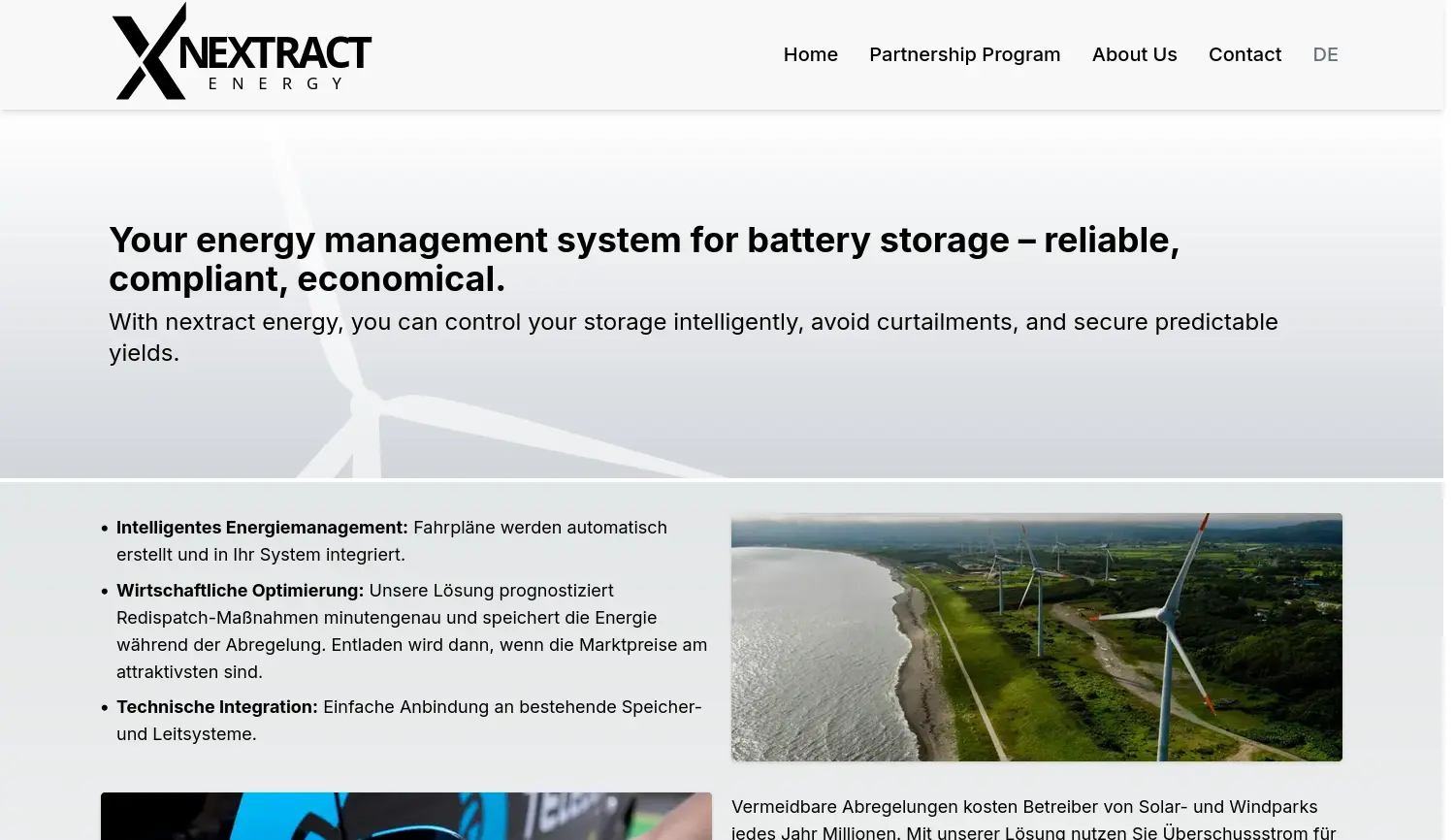This screenshot has width=1455, height=840.
Task: Click the NEXTRACT wordmark in the header
Action: click(x=275, y=52)
